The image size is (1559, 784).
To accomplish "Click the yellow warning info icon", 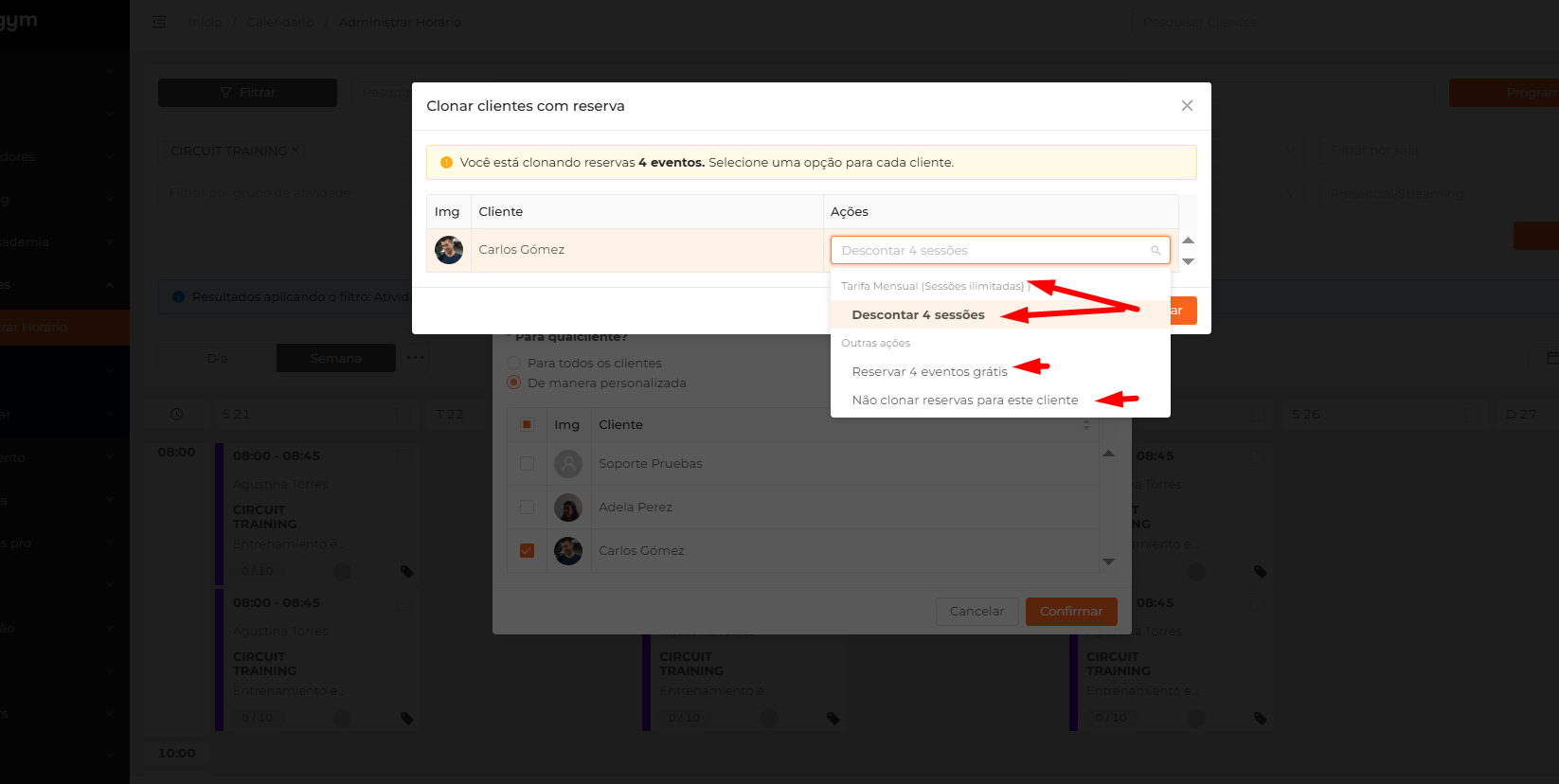I will pos(447,163).
